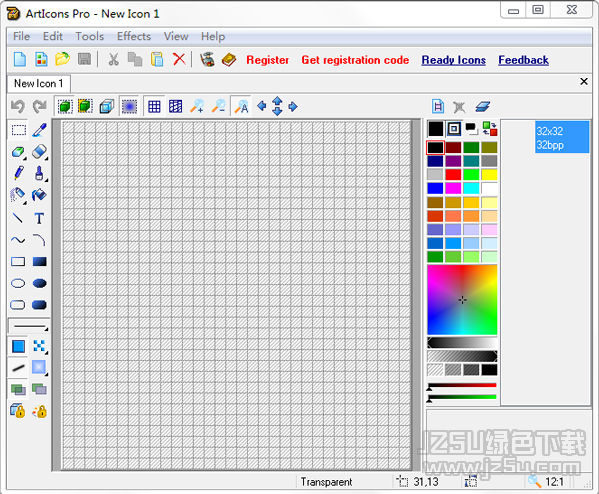This screenshot has height=494, width=599.
Task: Open the Ready Icons link
Action: (453, 60)
